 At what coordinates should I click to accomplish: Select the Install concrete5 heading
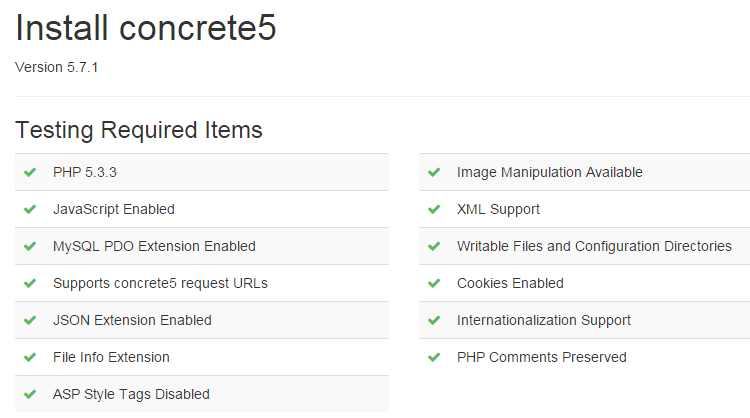146,28
